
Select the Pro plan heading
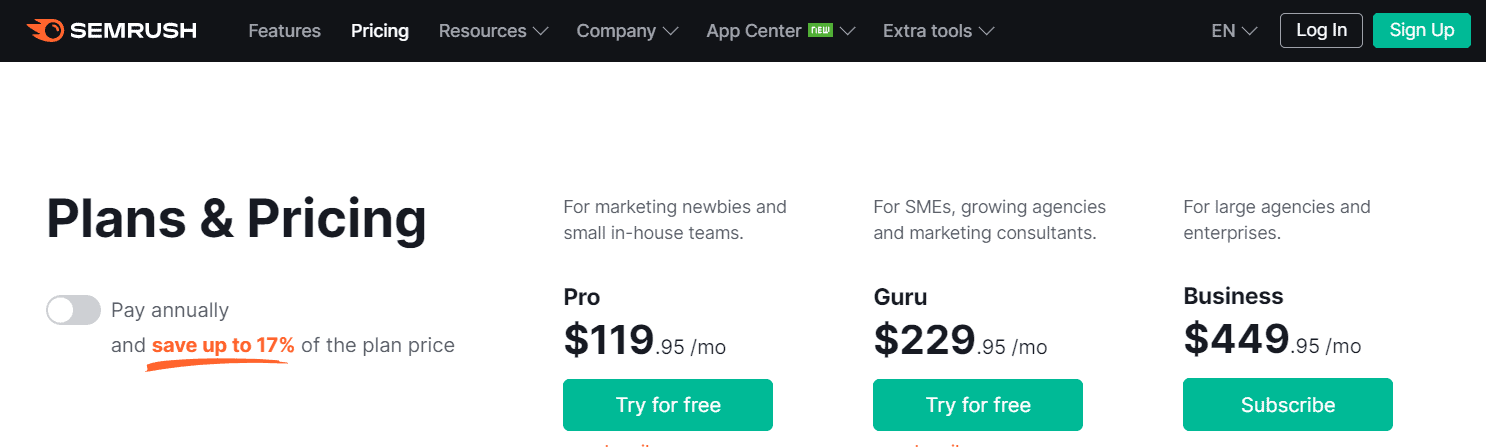(582, 297)
